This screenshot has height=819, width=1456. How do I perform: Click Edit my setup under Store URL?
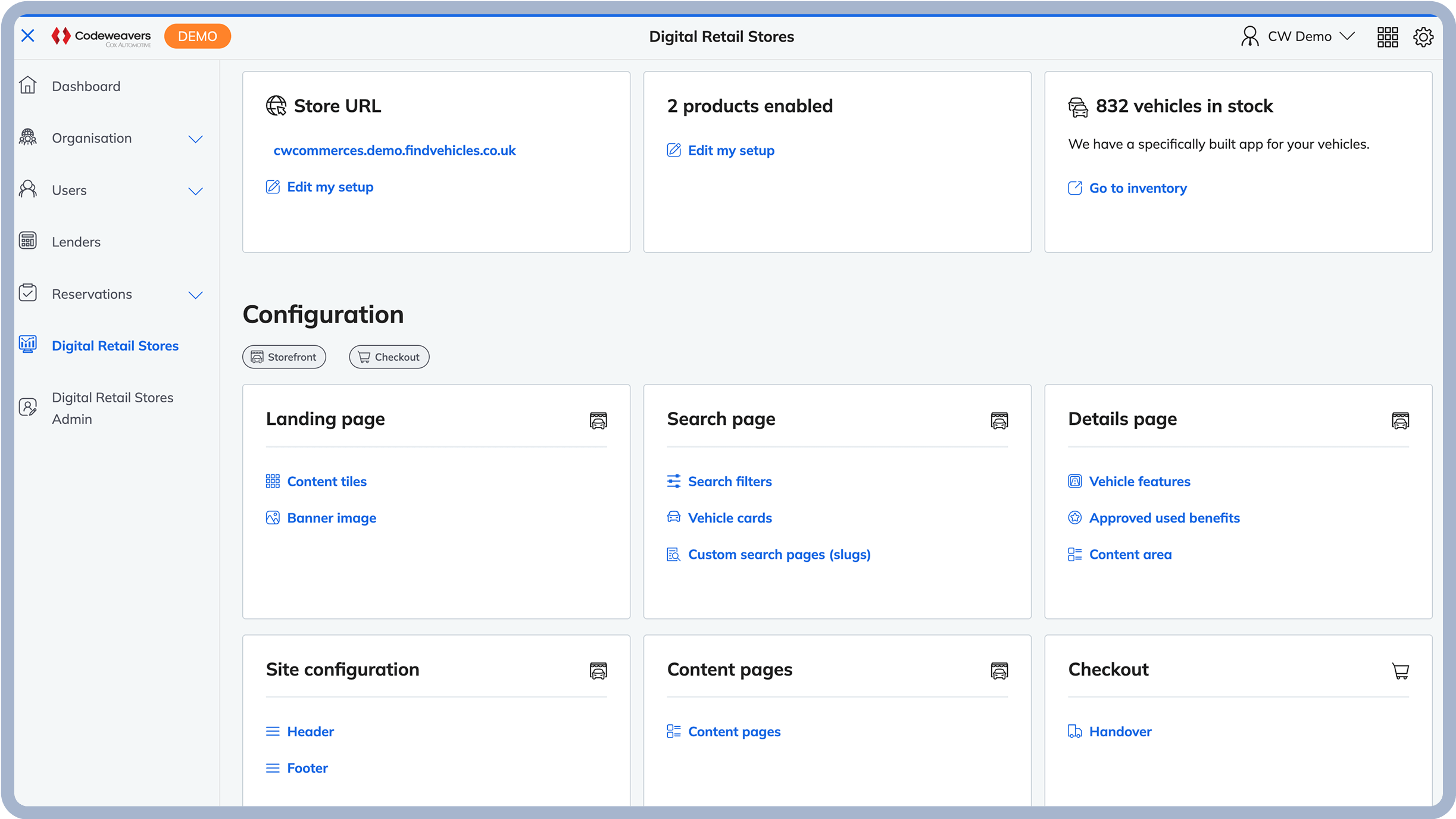click(330, 187)
